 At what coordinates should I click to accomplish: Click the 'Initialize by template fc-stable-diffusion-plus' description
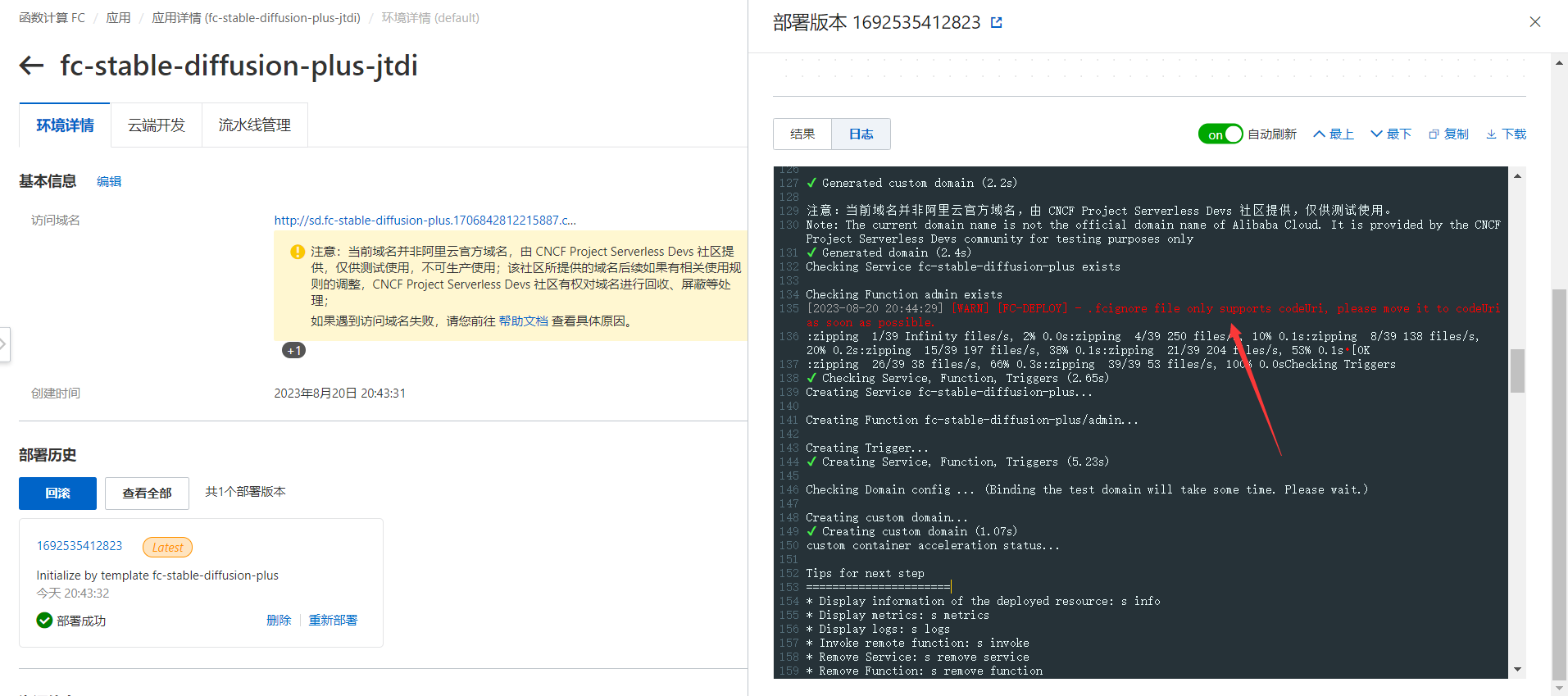point(157,575)
